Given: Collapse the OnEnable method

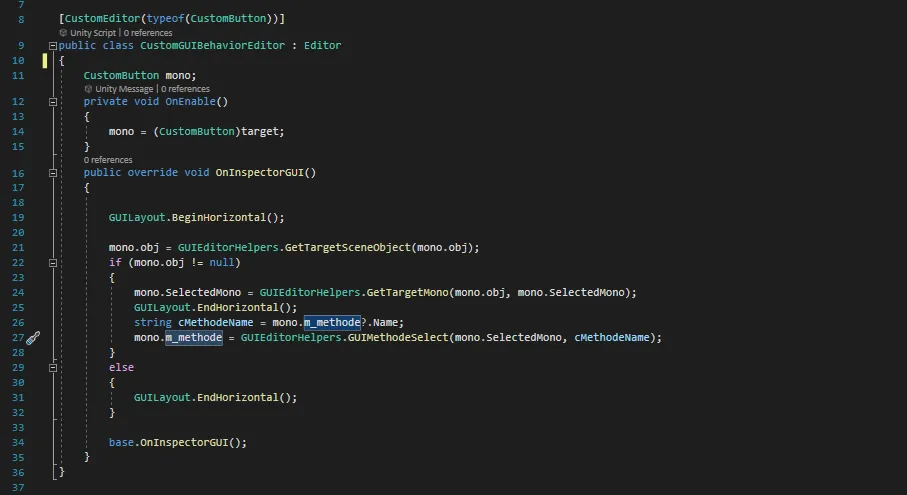Looking at the screenshot, I should point(52,102).
